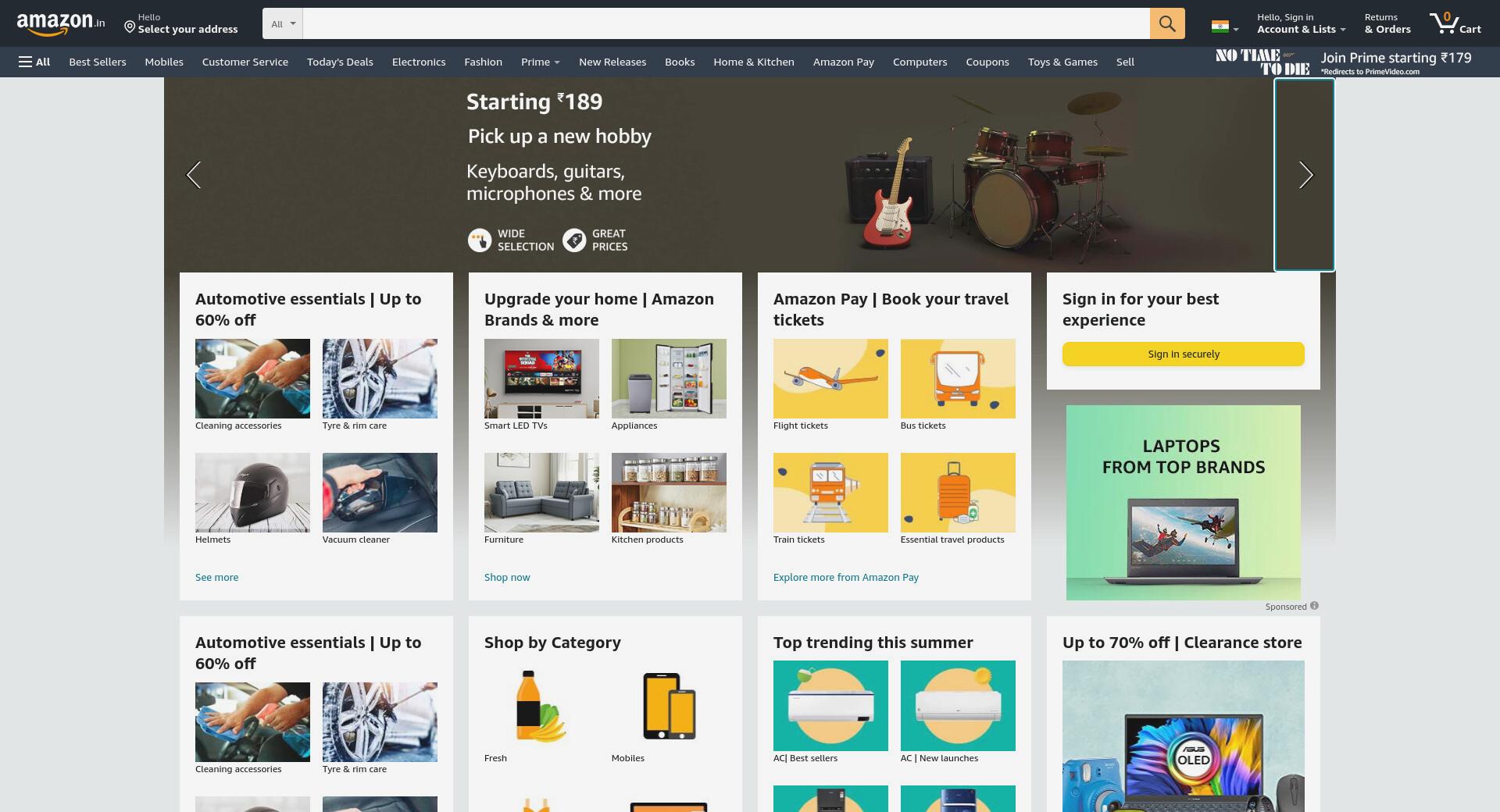Open Clearance store OLED laptop image
This screenshot has height=812, width=1500.
click(1184, 736)
